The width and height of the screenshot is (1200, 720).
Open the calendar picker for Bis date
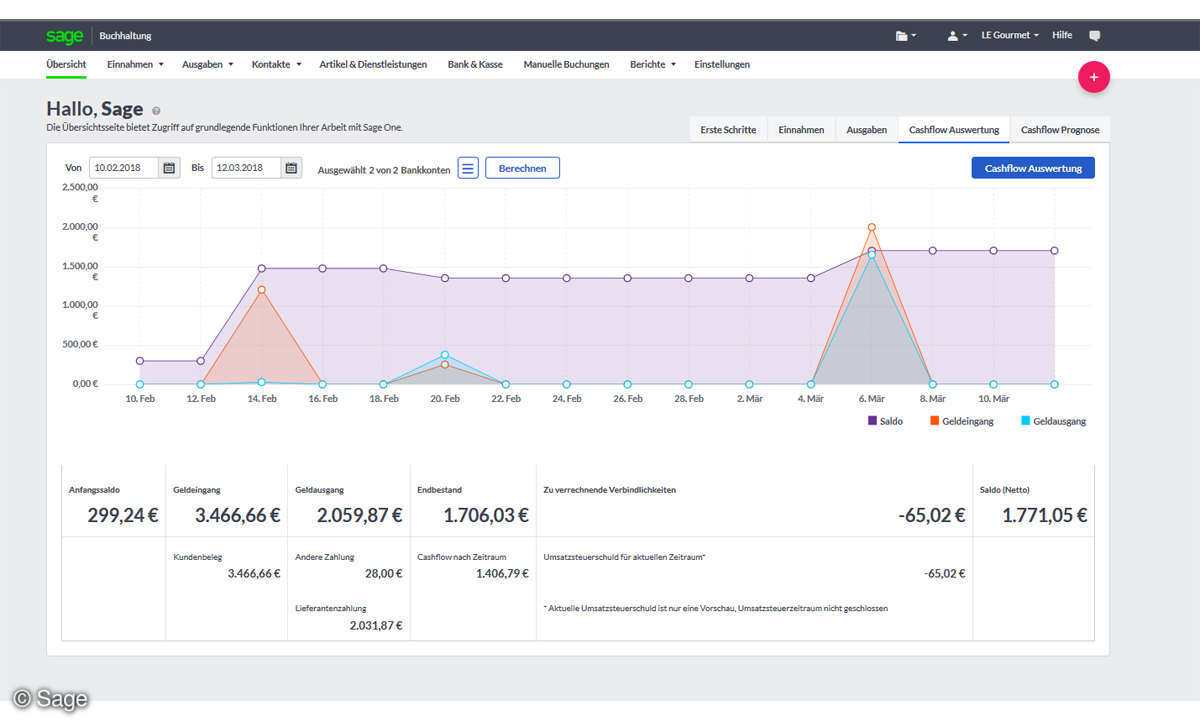coord(291,168)
